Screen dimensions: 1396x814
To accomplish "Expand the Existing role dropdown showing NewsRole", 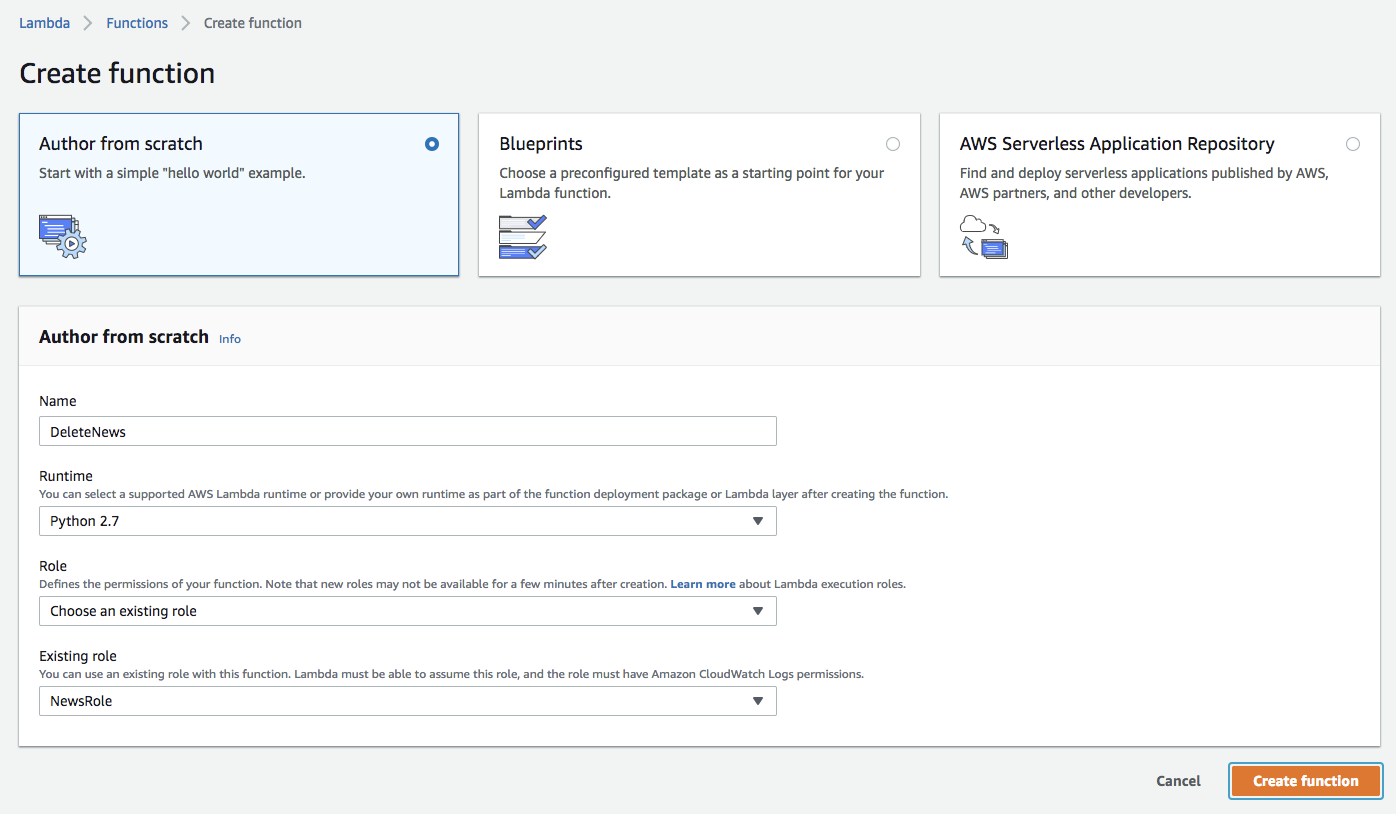I will (408, 701).
